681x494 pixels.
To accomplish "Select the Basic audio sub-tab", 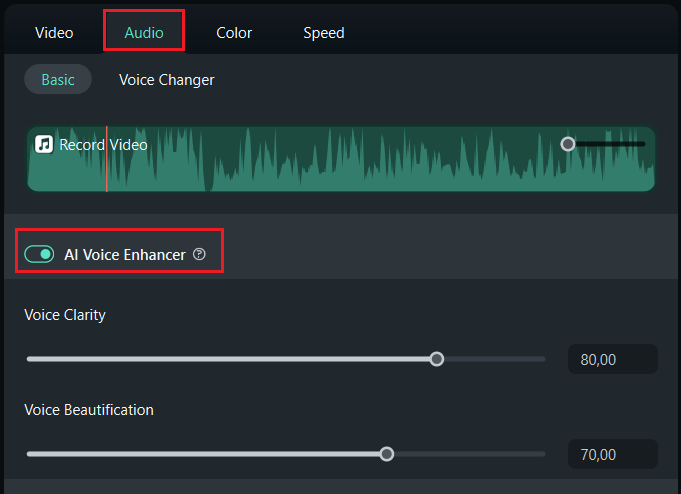I will (58, 80).
